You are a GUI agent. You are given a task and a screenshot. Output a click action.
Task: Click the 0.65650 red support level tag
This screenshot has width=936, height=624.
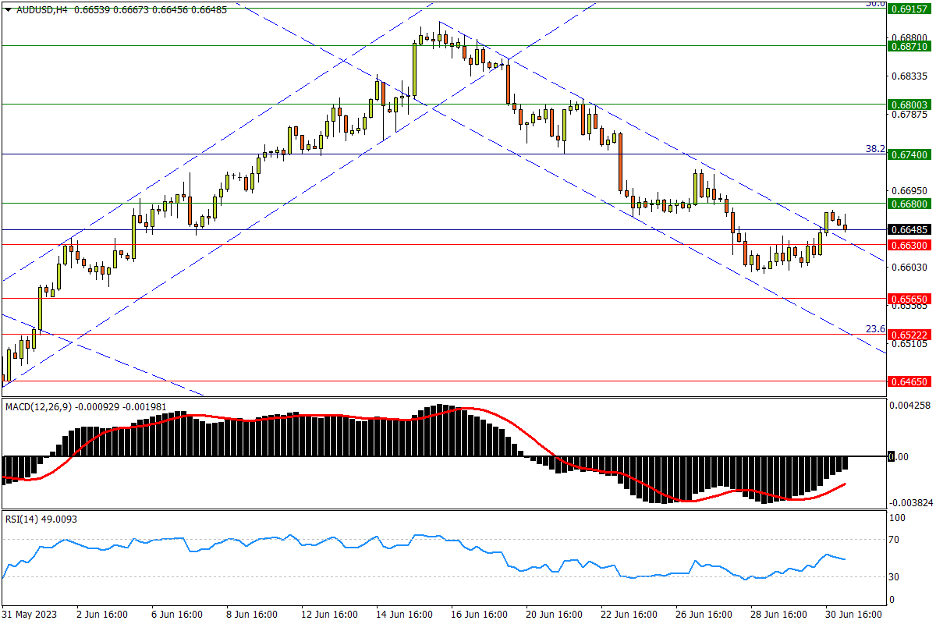click(909, 299)
